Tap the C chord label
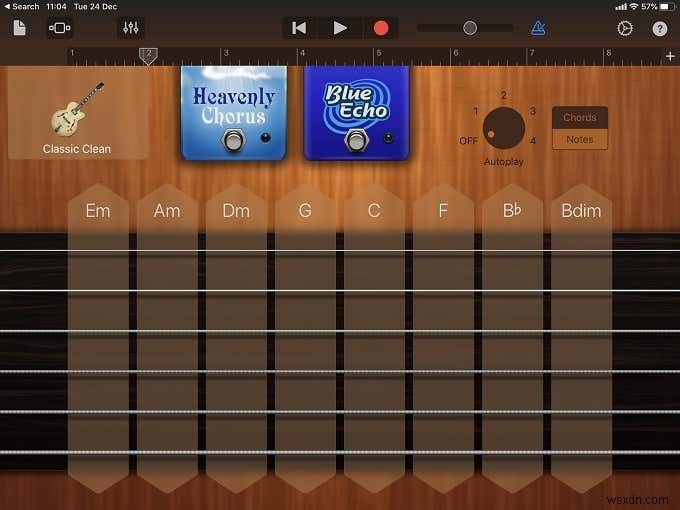The image size is (680, 510). pyautogui.click(x=374, y=211)
